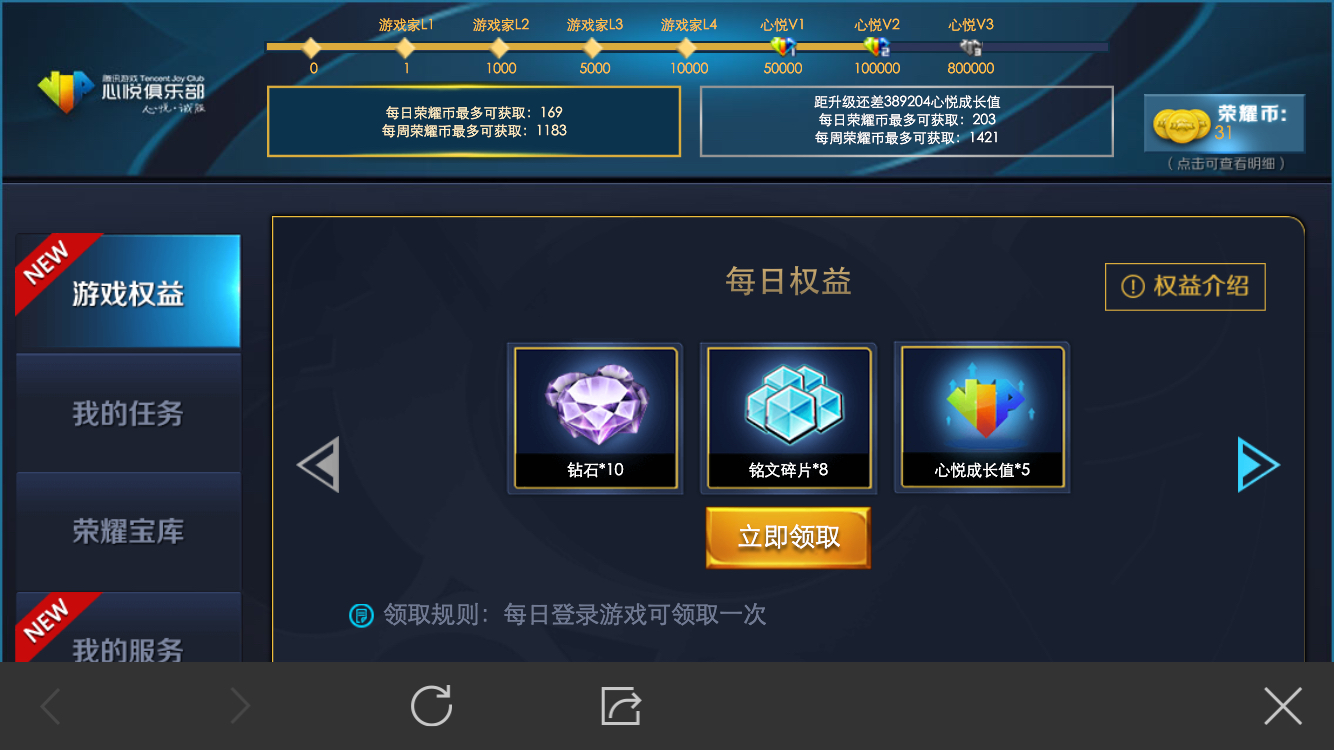
Task: Select the 钻石*10 reward thumbnail
Action: click(596, 418)
